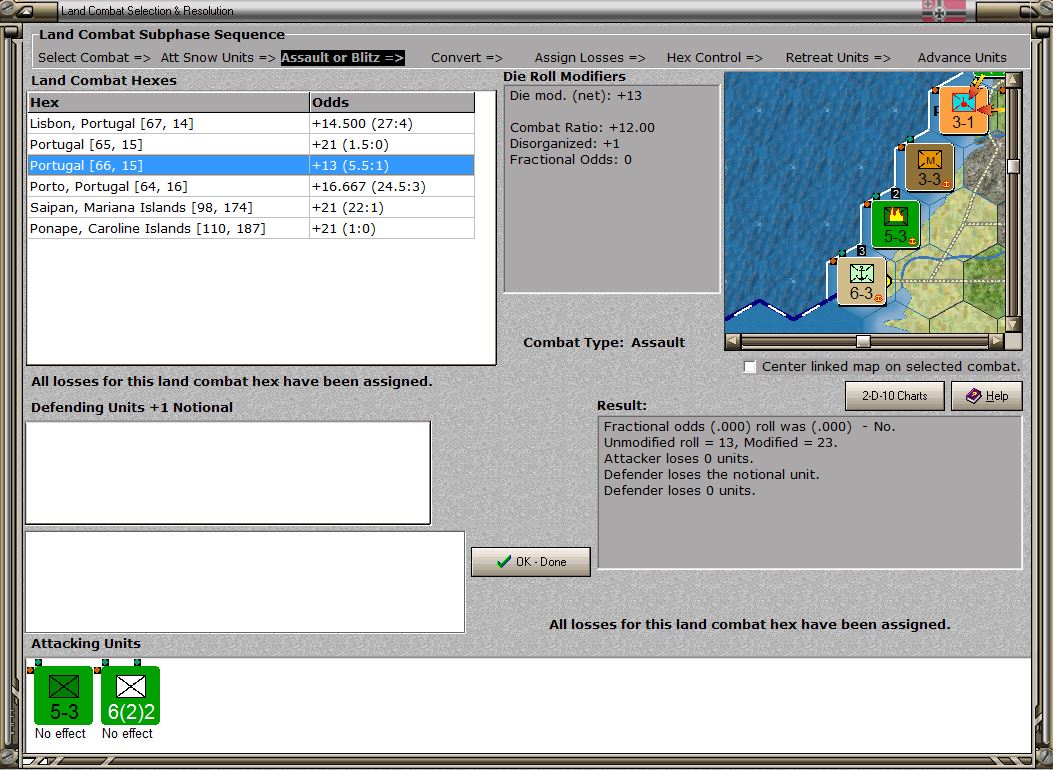Select the 6(2)2 attacking unit counter

(x=130, y=695)
